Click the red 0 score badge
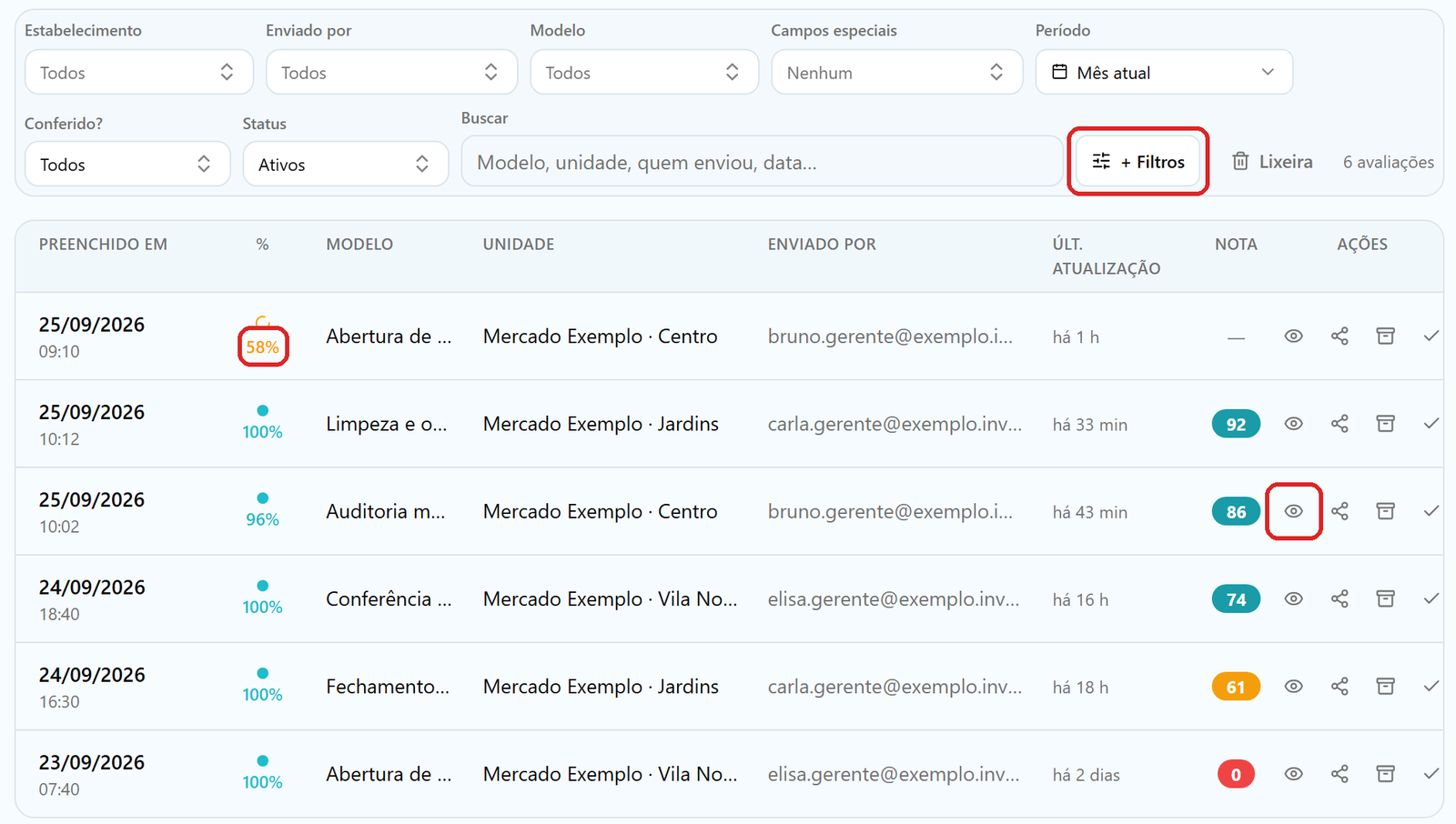 (x=1236, y=775)
